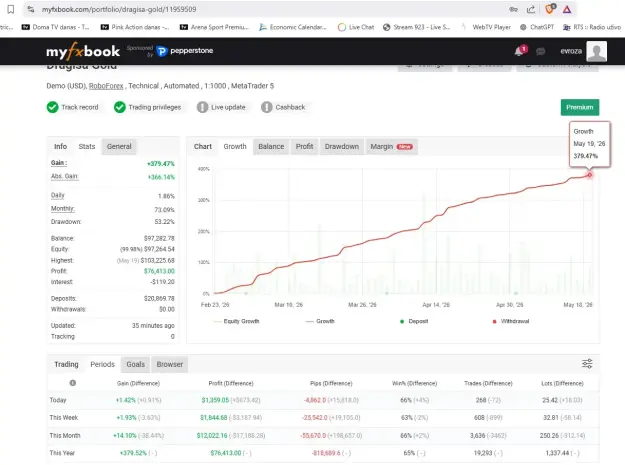Click Cashback exclamation icon
The width and height of the screenshot is (625, 465).
point(267,107)
